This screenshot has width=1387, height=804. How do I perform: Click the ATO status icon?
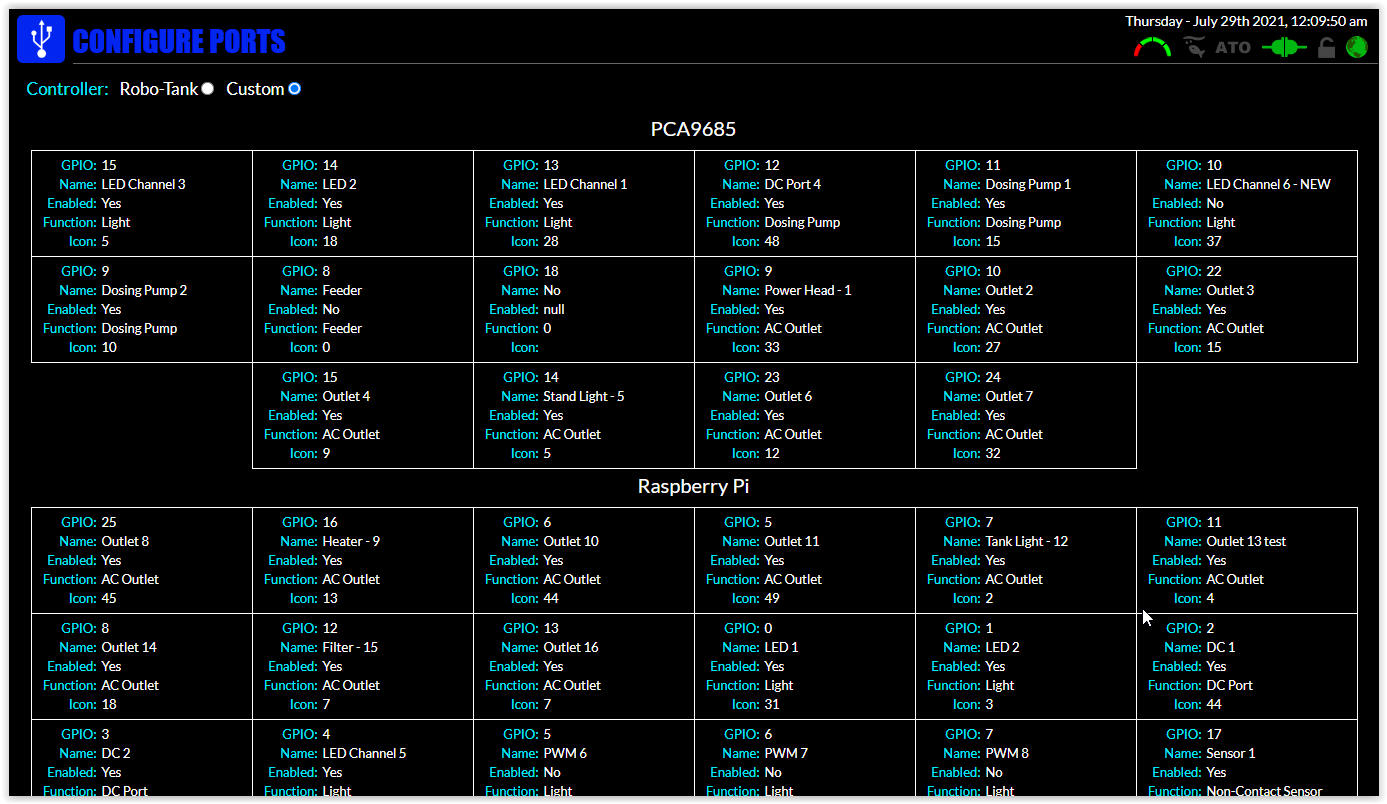point(1233,47)
